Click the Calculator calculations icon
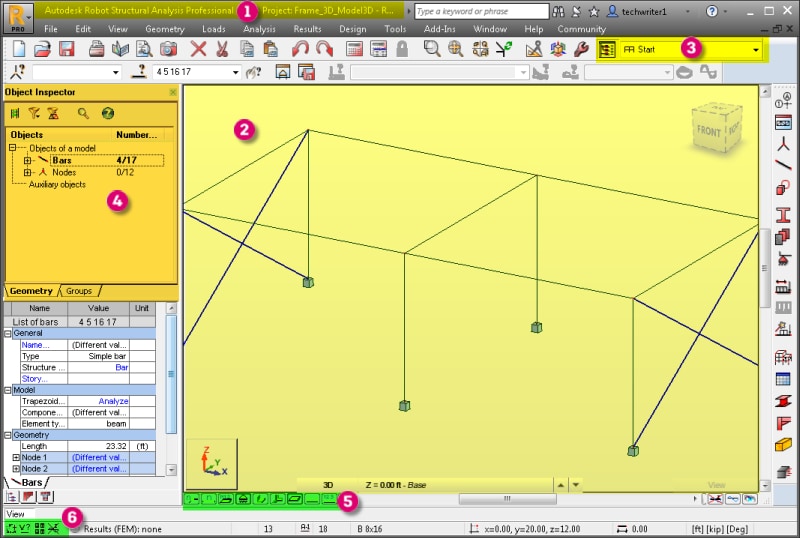 pyautogui.click(x=354, y=49)
